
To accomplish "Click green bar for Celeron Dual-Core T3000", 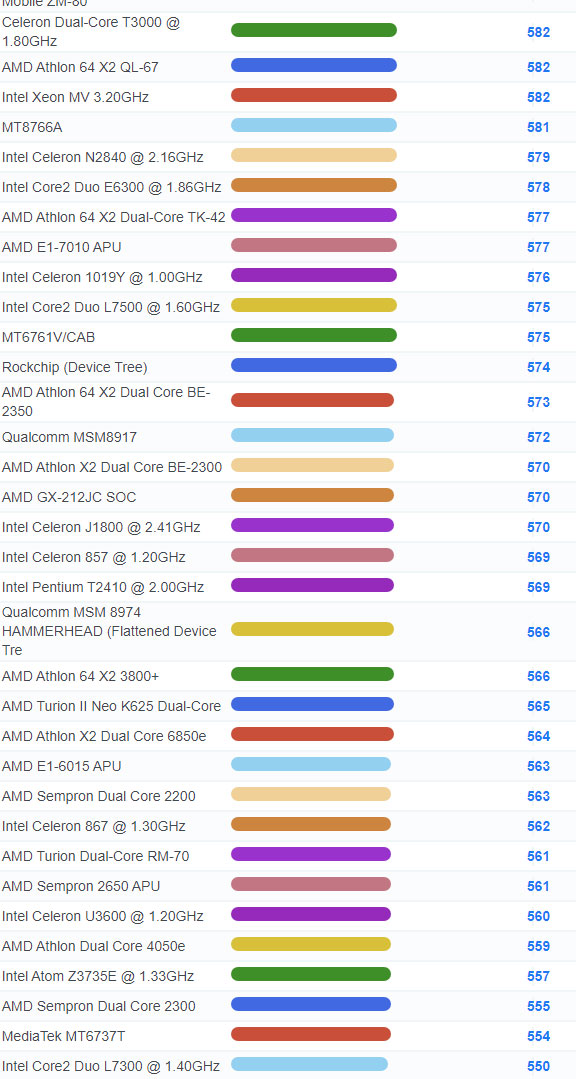I will (314, 30).
